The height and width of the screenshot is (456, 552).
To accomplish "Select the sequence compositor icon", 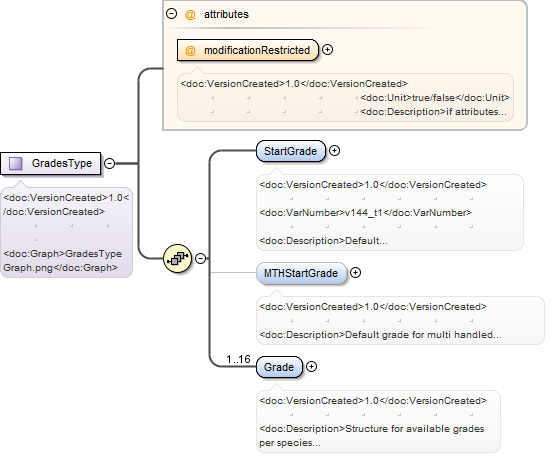I will point(178,258).
